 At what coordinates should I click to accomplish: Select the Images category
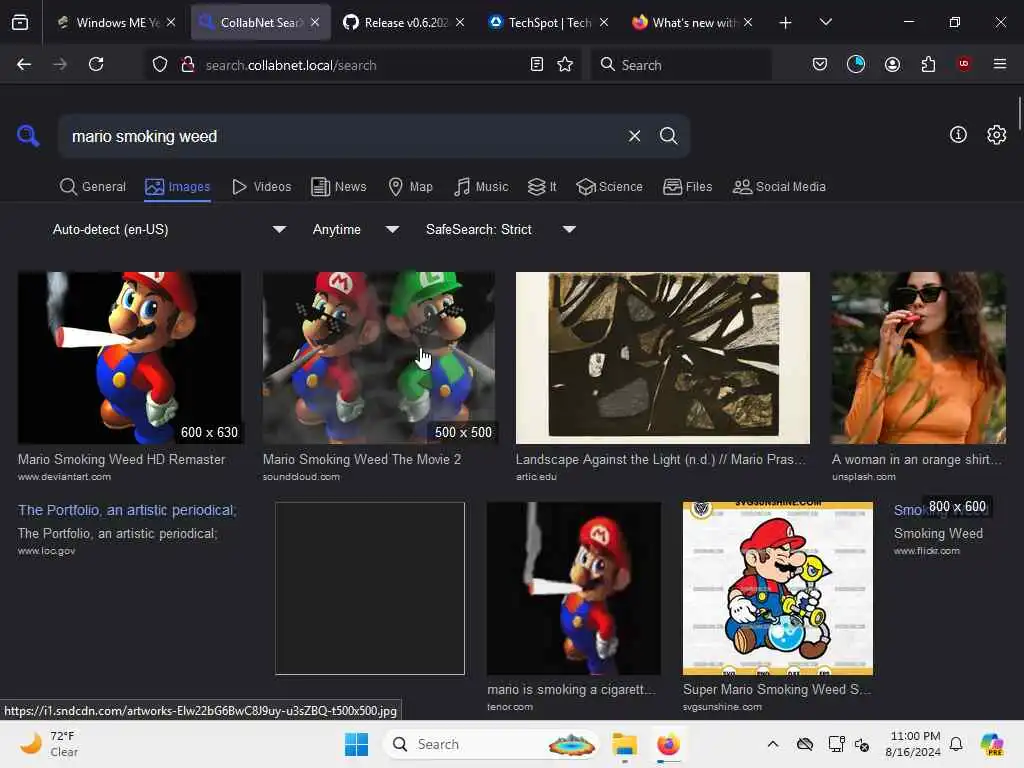pyautogui.click(x=178, y=187)
